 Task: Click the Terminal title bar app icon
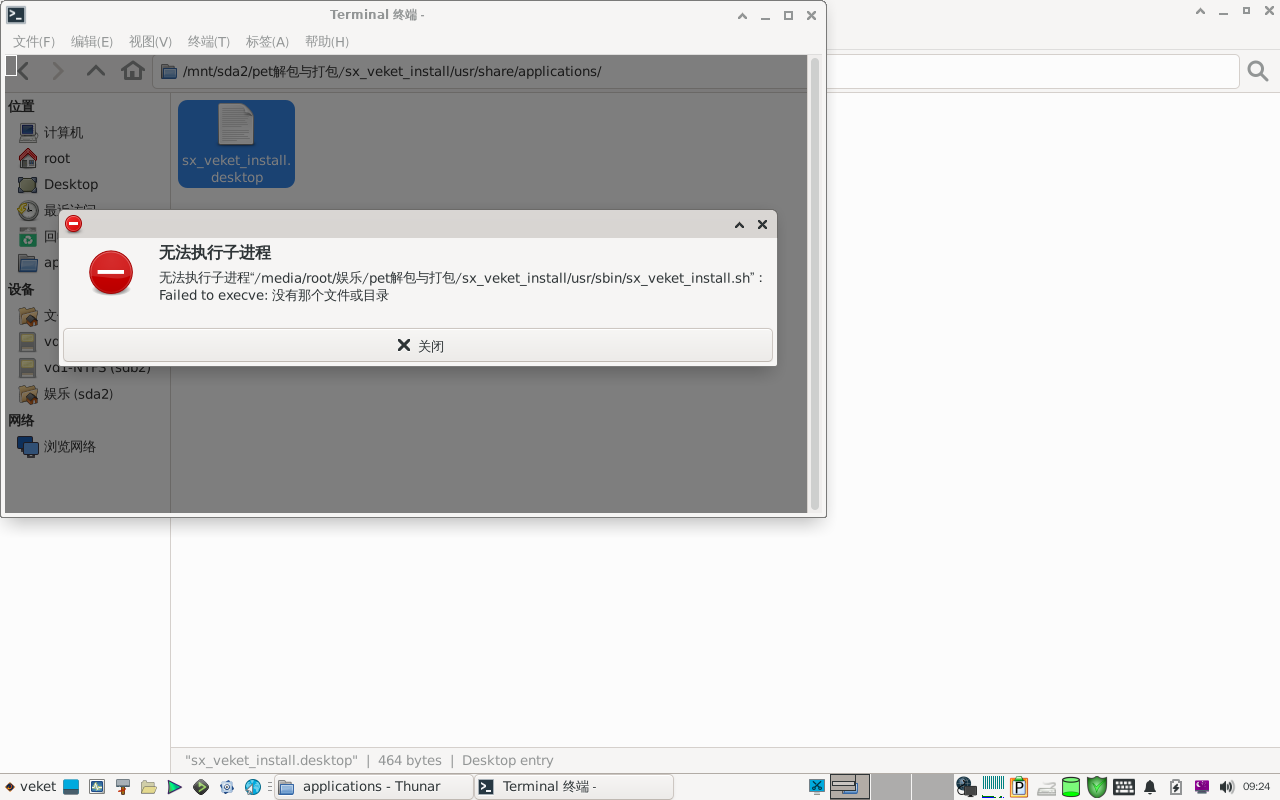pos(16,15)
